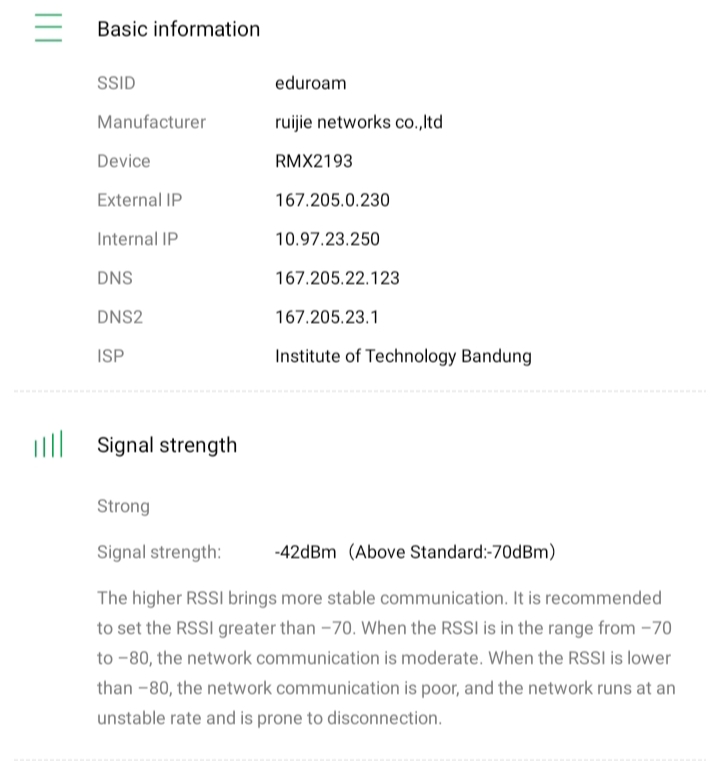The width and height of the screenshot is (719, 761).
Task: Select DNS2 address 167.205.23.1
Action: [326, 317]
